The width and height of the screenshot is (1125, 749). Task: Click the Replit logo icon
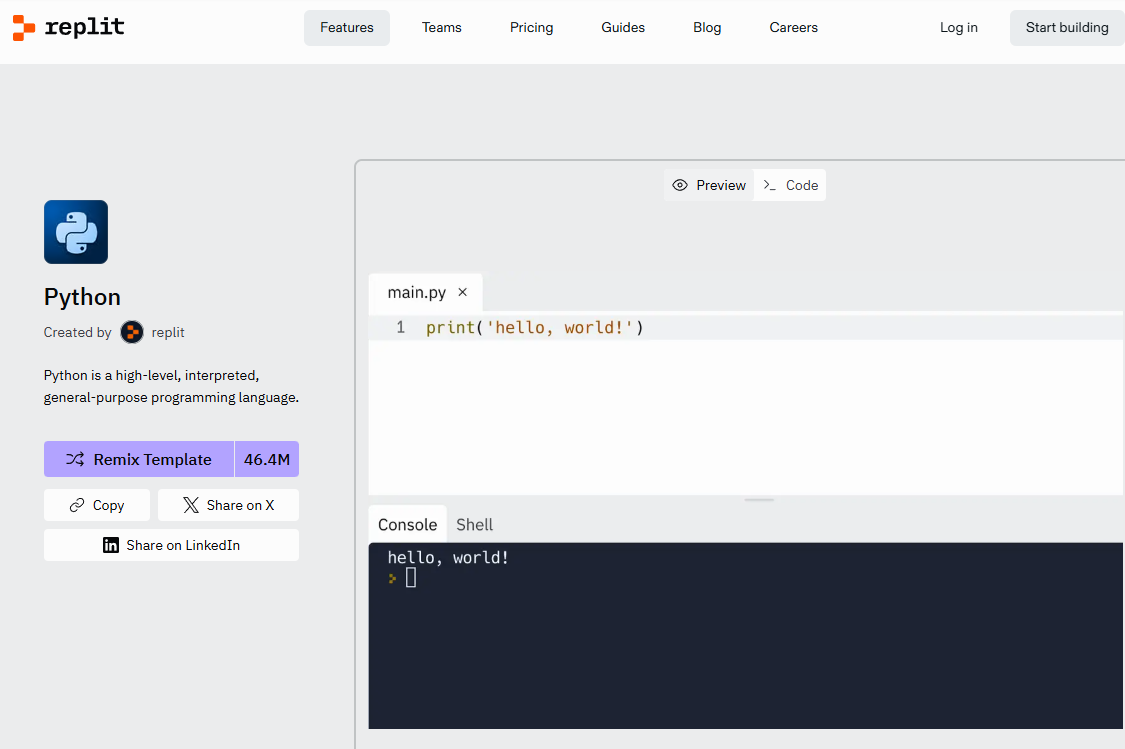point(24,27)
